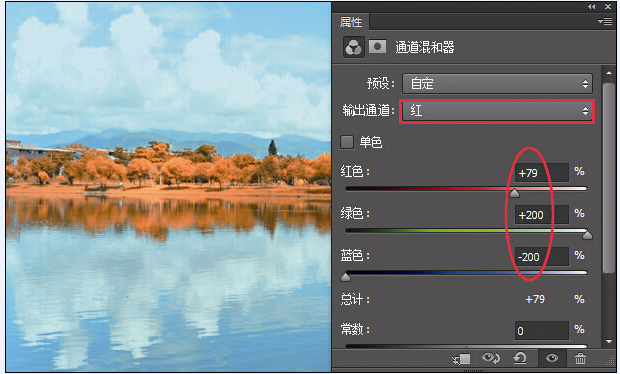Close the Properties panel
Screen dimensions: 620x374
608,7
